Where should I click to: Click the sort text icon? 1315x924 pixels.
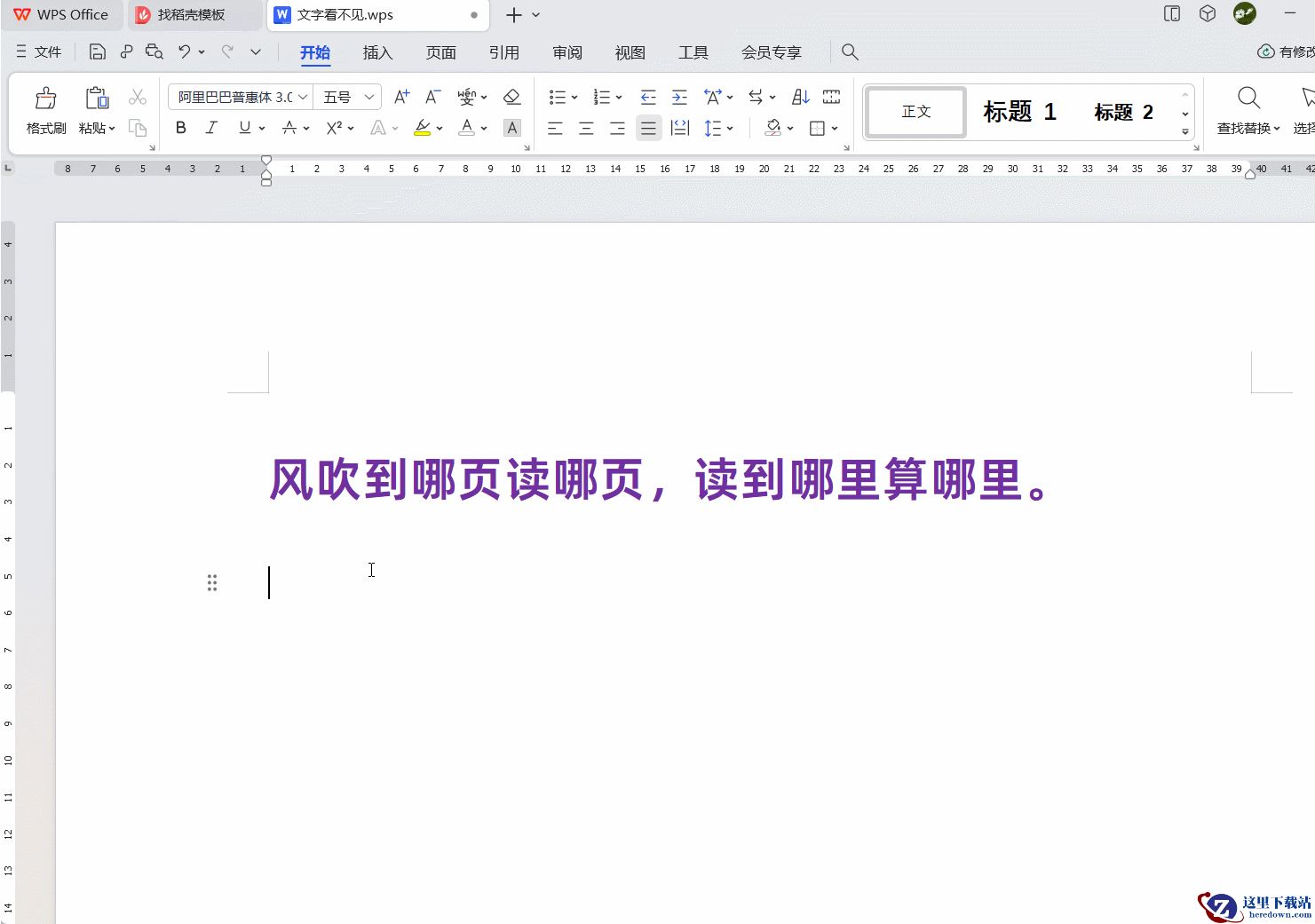coord(800,97)
